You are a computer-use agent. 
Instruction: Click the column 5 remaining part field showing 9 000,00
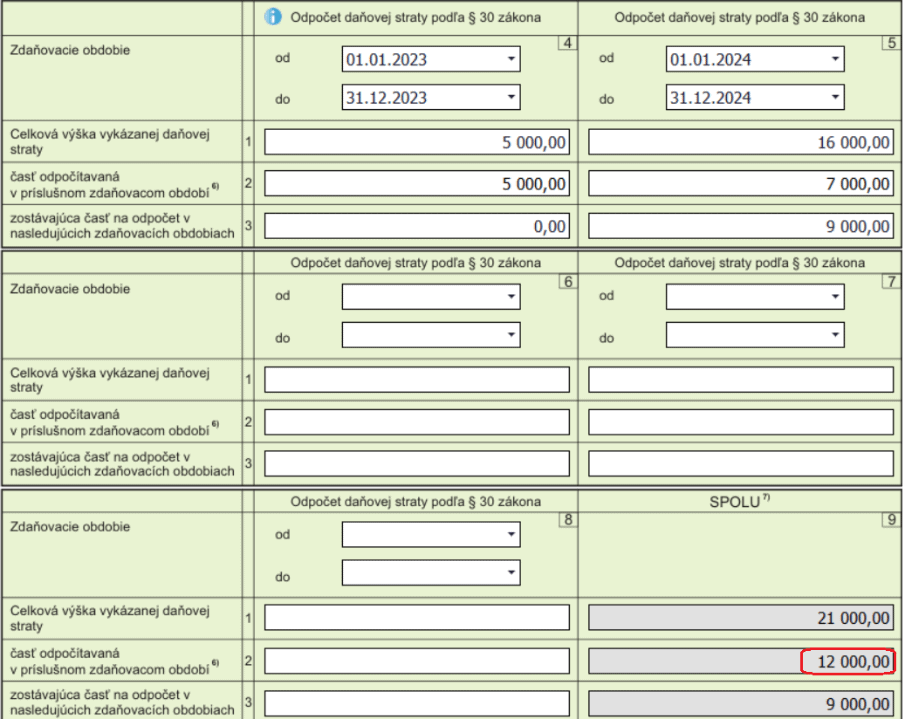[x=740, y=226]
